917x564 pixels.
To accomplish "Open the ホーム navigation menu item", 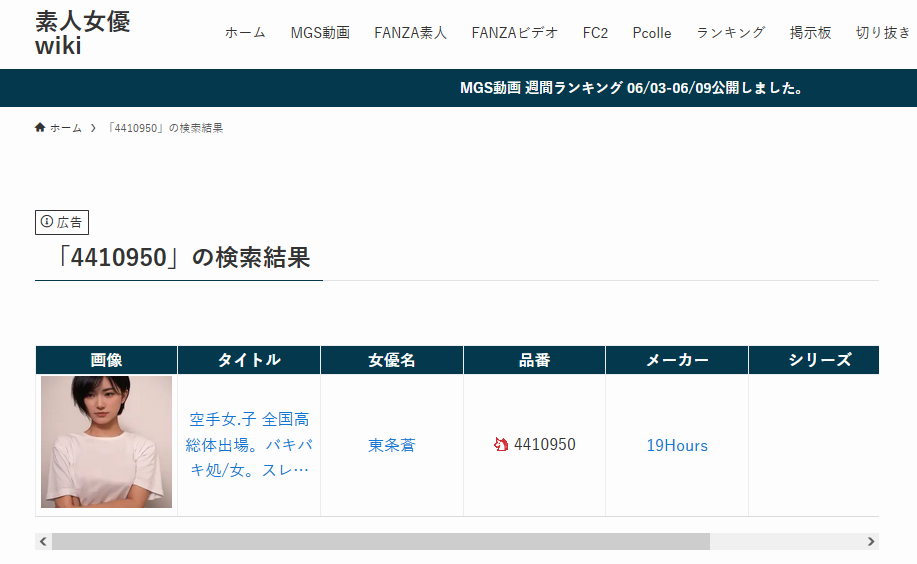I will point(245,33).
